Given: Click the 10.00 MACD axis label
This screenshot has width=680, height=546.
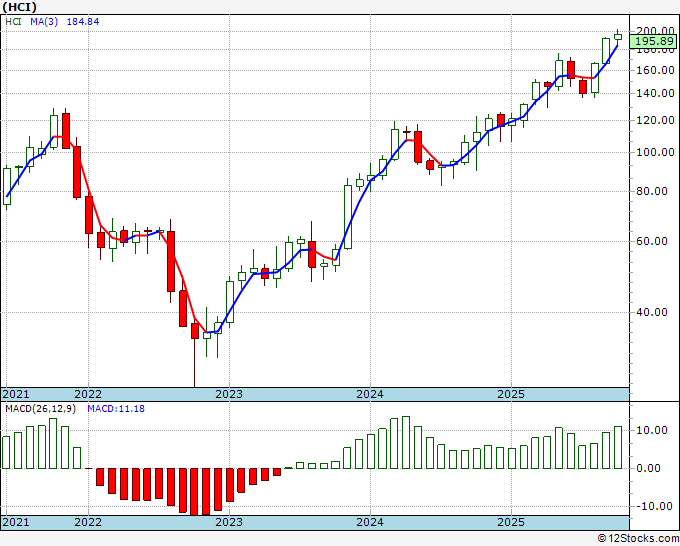Looking at the screenshot, I should (x=652, y=430).
